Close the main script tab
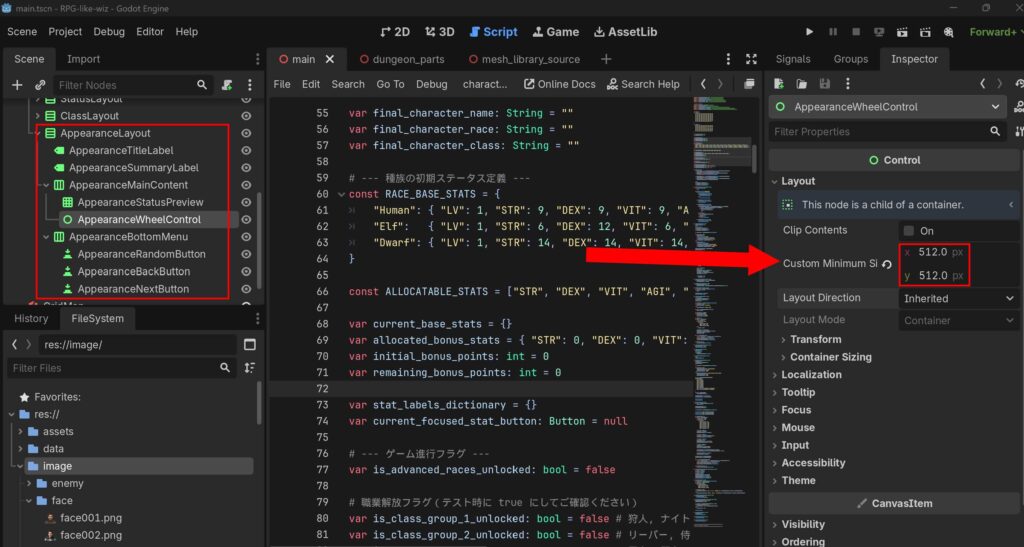The width and height of the screenshot is (1024, 547). (330, 59)
